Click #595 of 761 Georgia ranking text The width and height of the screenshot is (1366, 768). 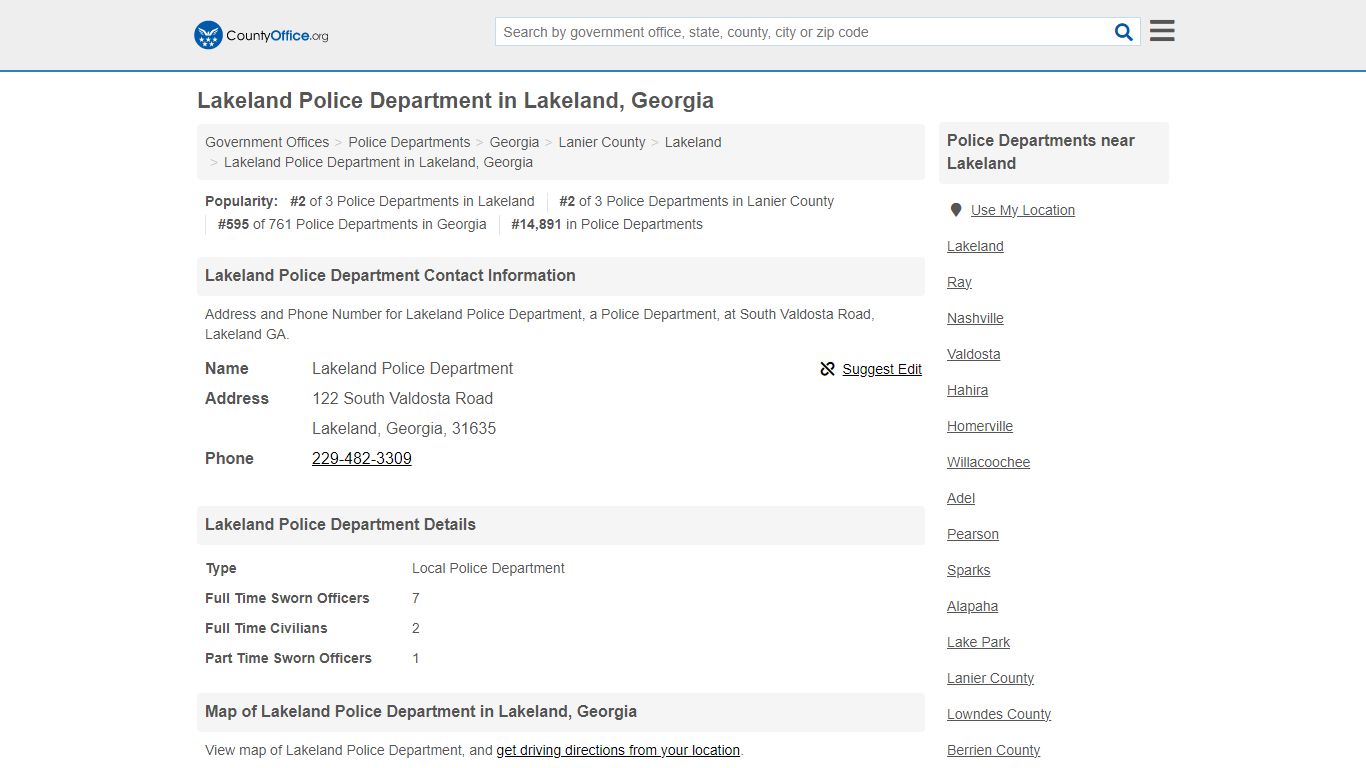point(352,224)
